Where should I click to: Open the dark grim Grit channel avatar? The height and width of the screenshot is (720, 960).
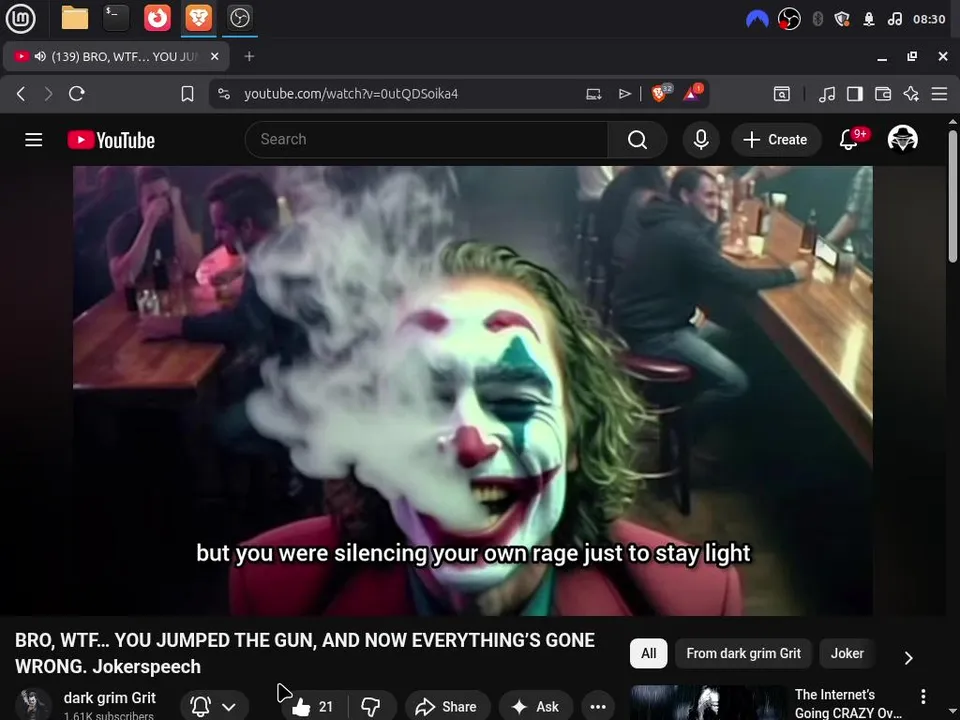tap(33, 704)
